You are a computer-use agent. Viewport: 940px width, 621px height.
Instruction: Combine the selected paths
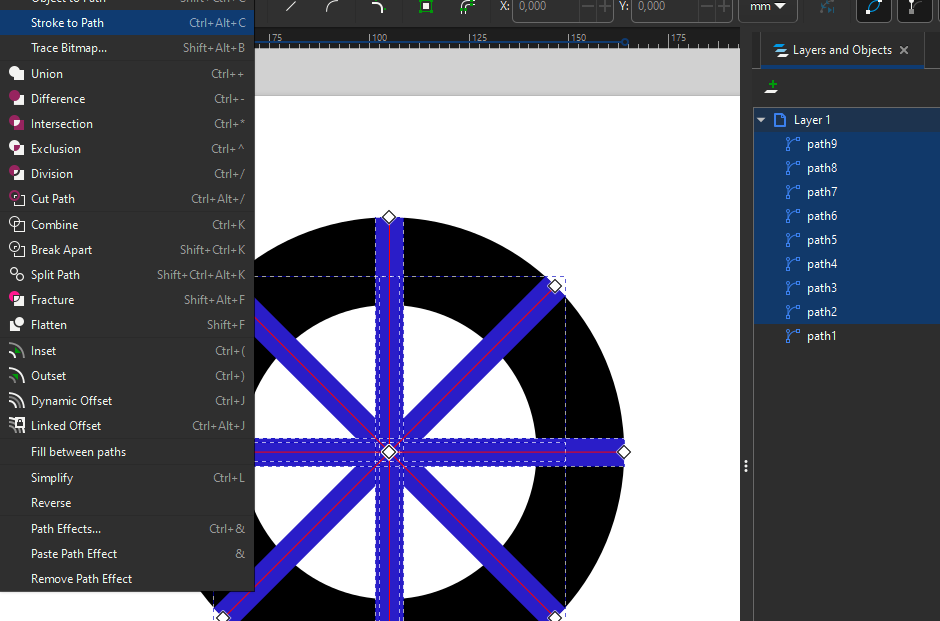point(127,225)
